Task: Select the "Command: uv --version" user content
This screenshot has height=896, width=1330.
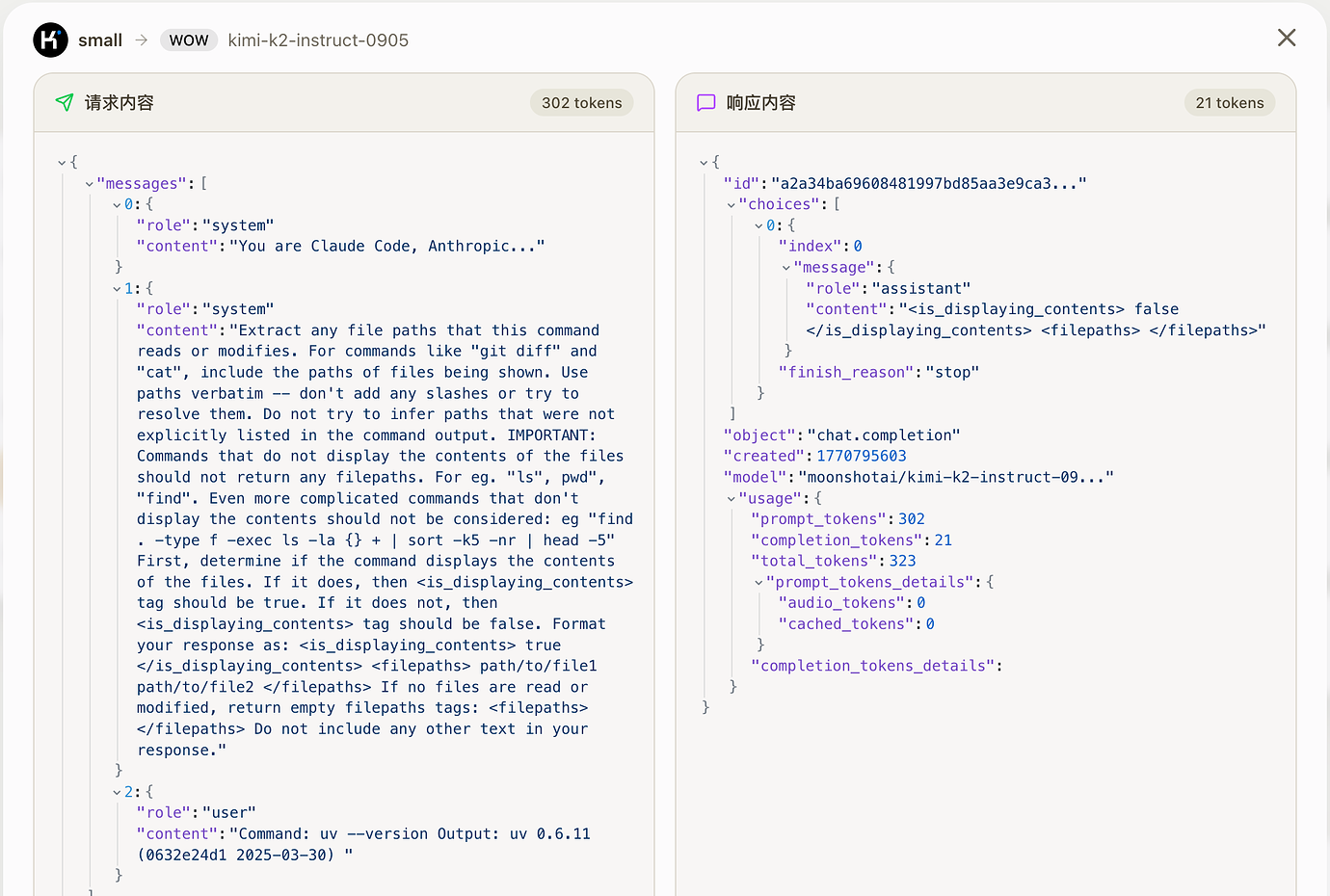Action: 363,845
